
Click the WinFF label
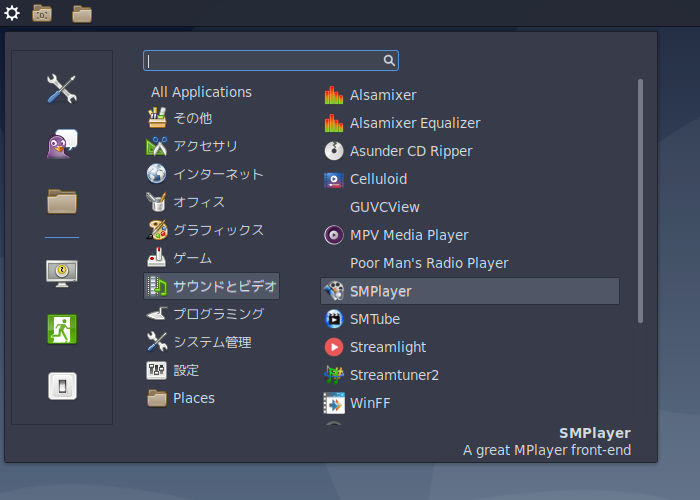tap(370, 404)
